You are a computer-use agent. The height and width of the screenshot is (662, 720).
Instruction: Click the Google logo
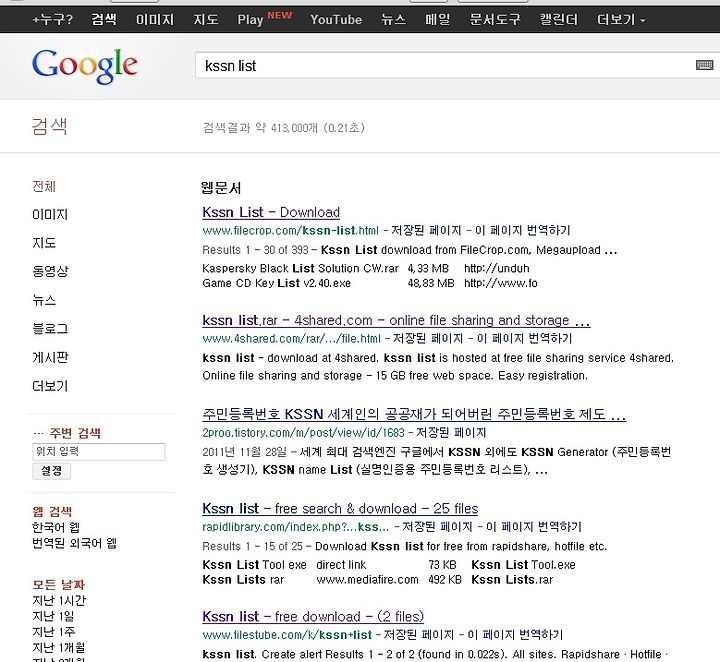[84, 67]
